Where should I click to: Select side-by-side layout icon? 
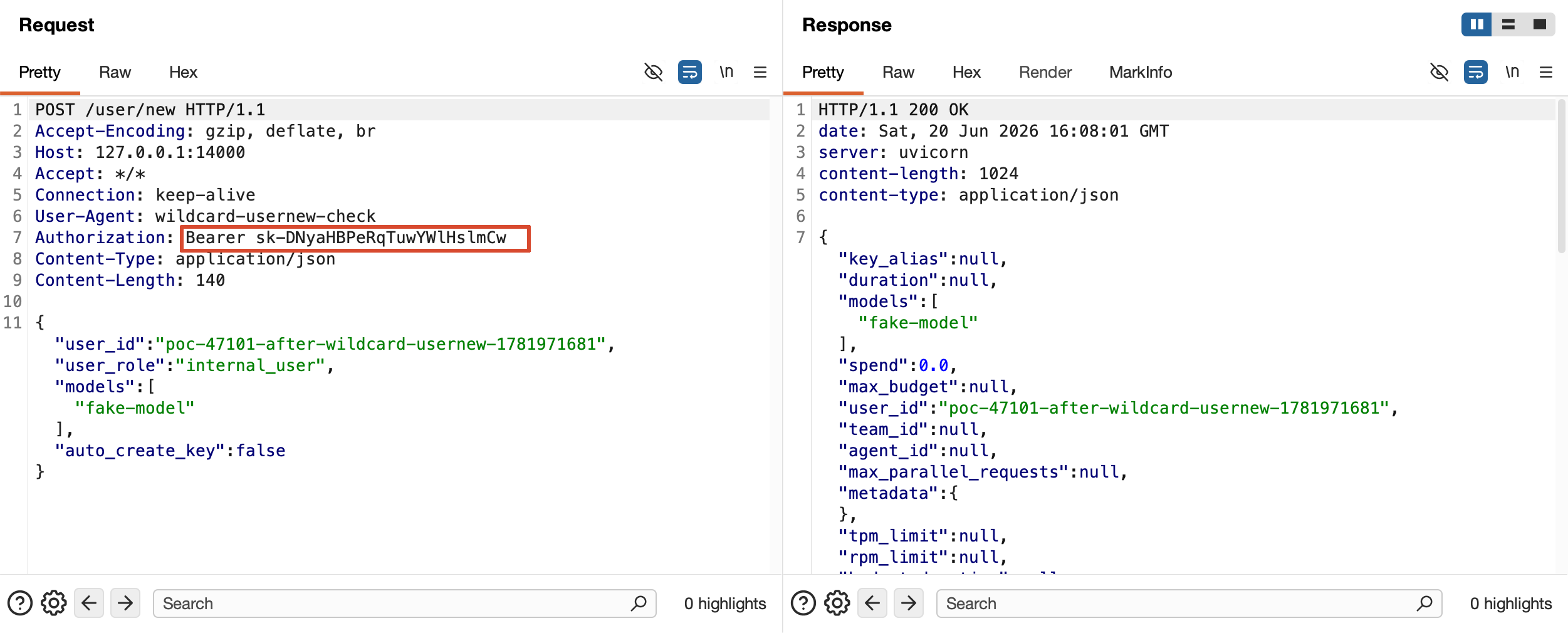coord(1477,24)
